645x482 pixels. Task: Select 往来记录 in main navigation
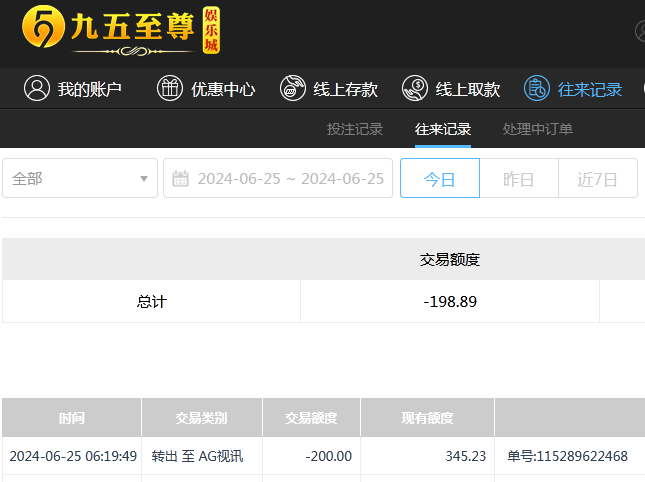(573, 88)
